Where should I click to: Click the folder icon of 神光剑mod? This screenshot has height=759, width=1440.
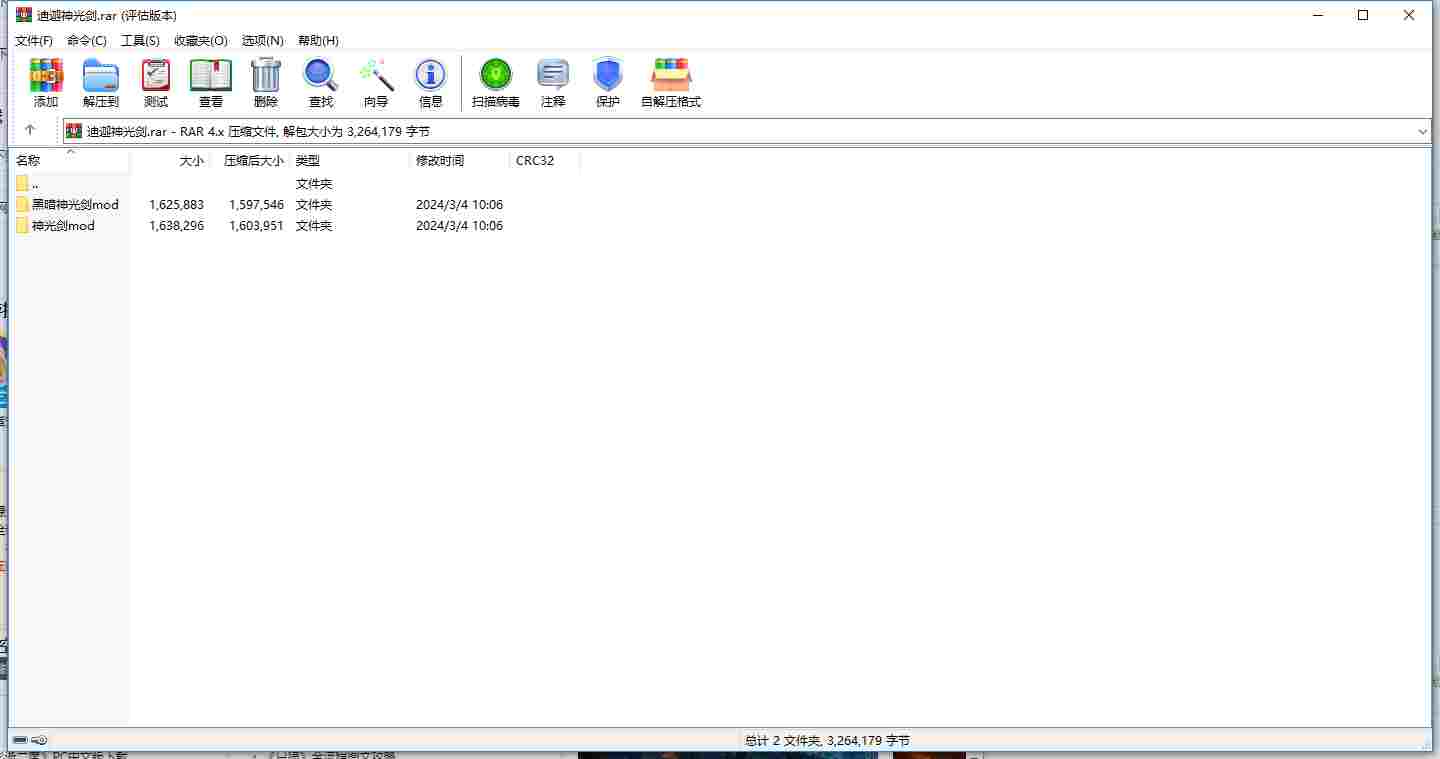click(x=23, y=225)
